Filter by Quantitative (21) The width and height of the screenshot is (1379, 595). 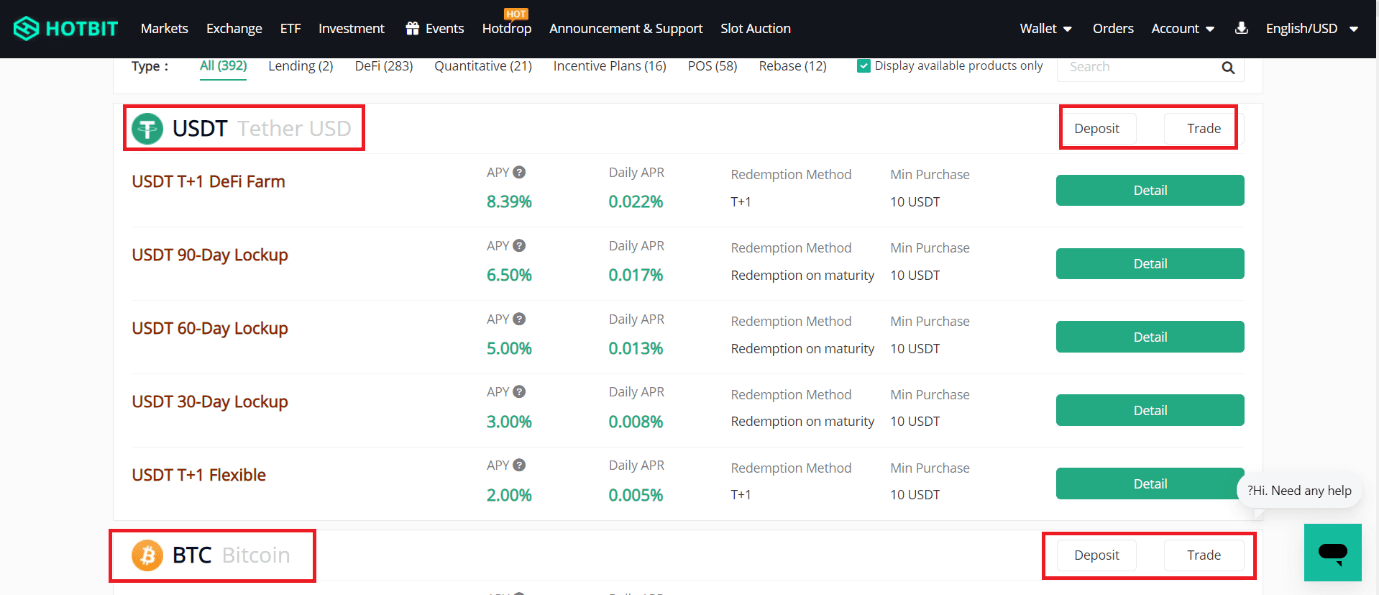pos(483,66)
